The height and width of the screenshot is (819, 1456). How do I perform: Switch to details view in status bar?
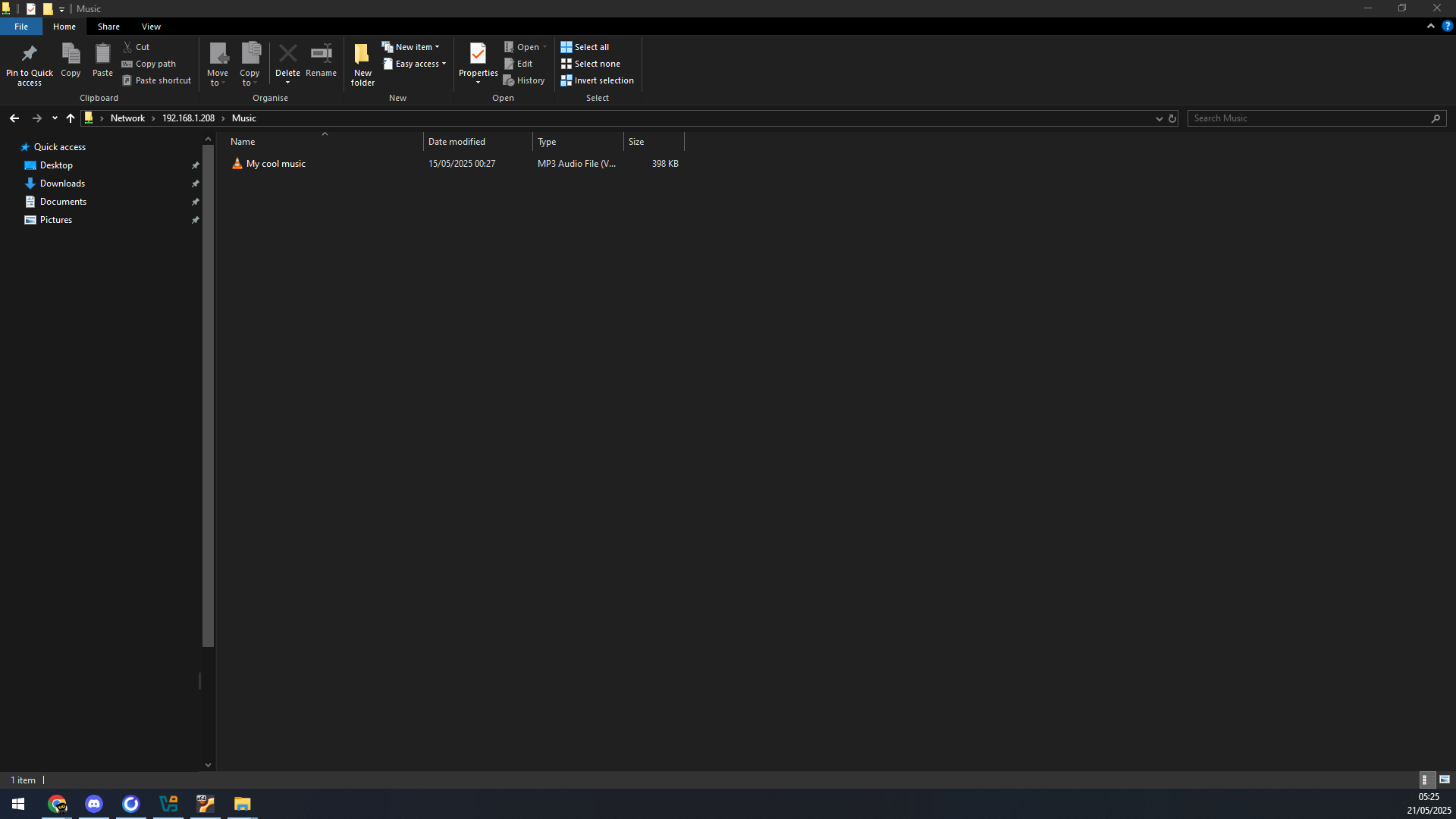click(x=1426, y=780)
